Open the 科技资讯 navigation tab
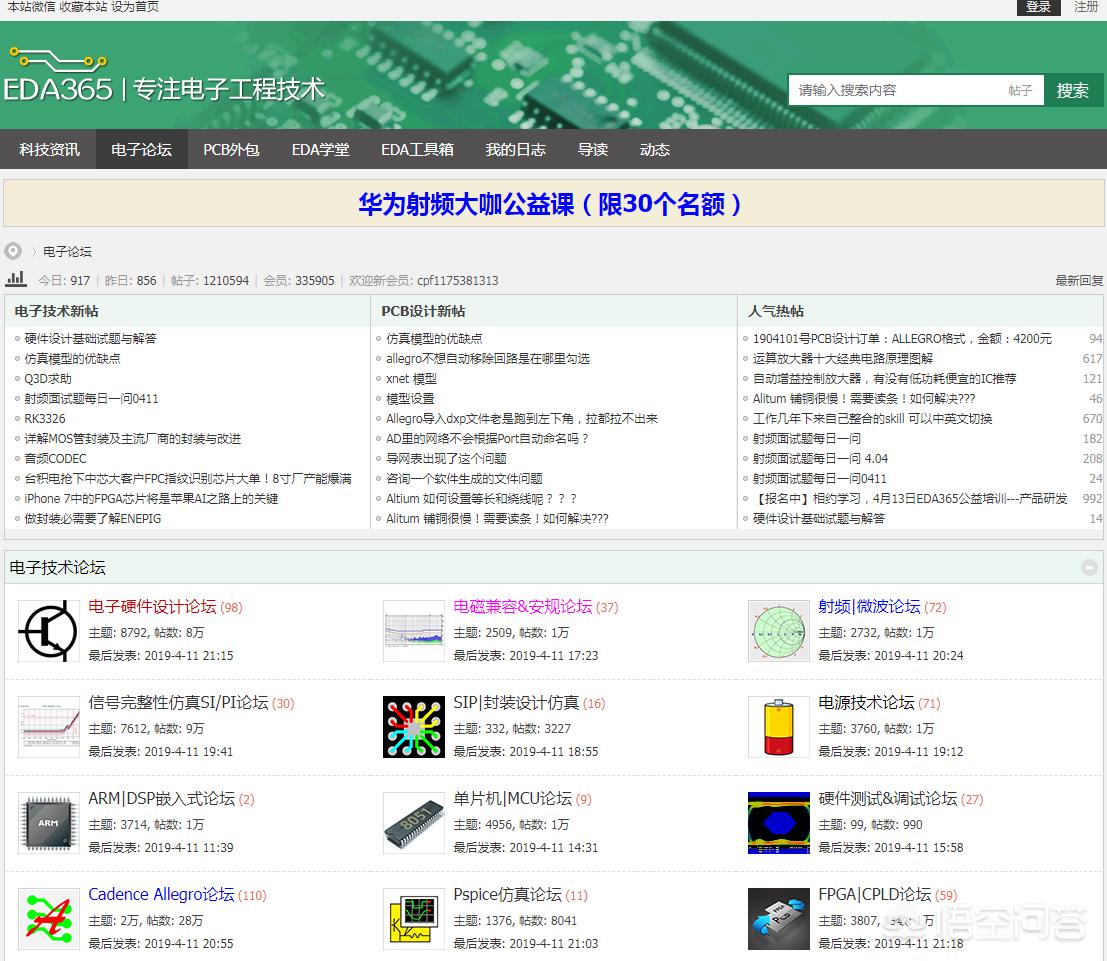Screen dimensions: 1107x961 (x=49, y=150)
